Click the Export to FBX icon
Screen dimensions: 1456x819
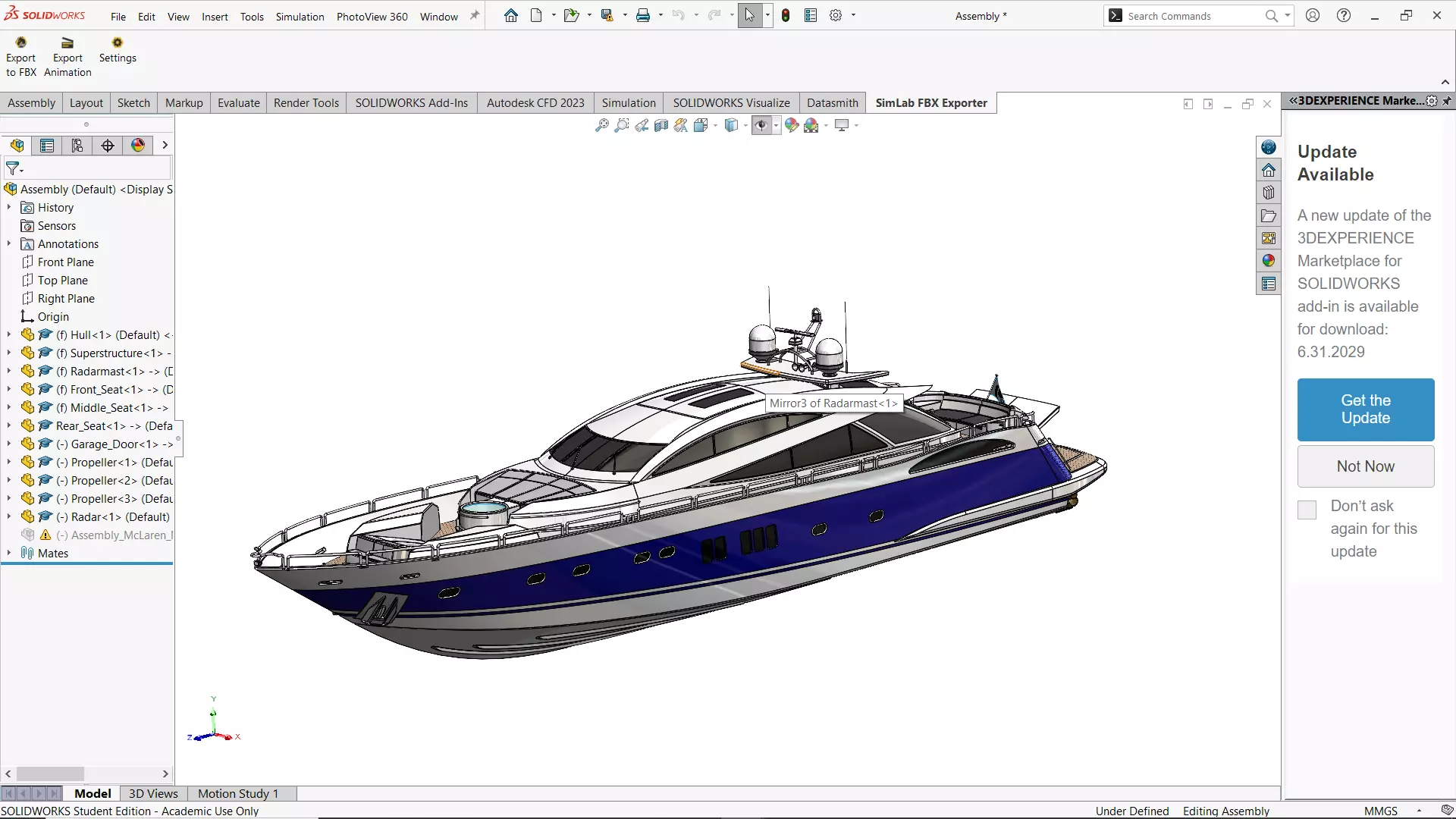(21, 43)
